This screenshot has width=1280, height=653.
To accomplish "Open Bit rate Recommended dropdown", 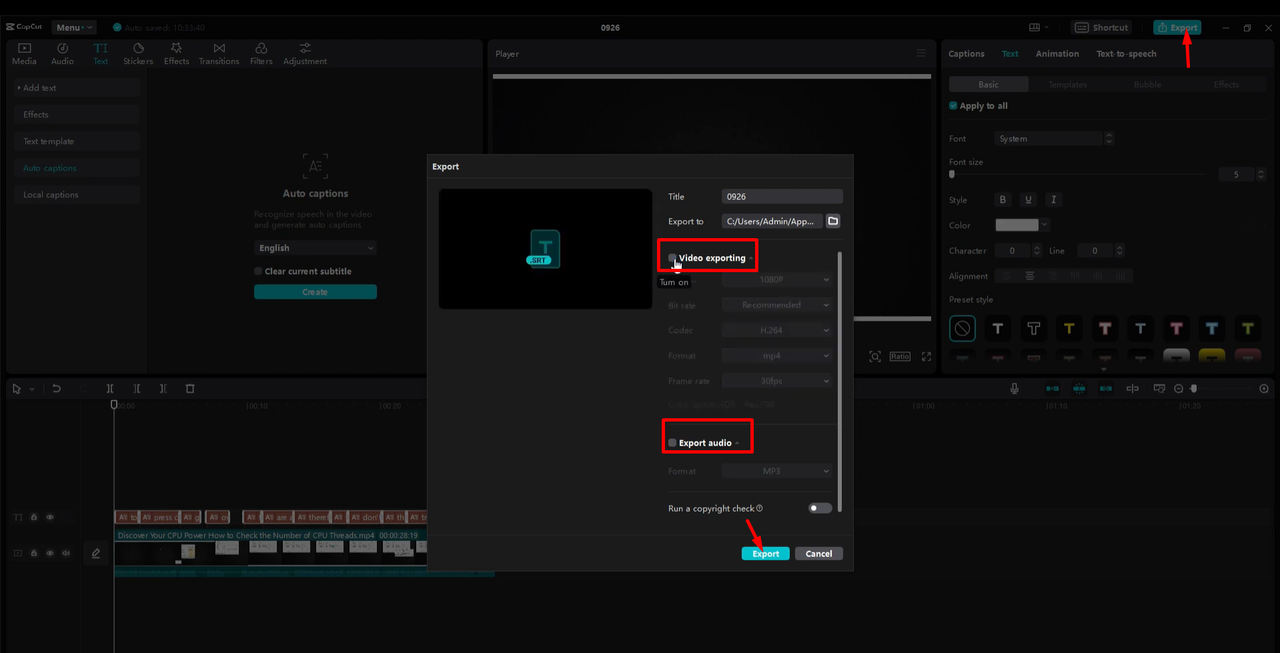I will 777,305.
